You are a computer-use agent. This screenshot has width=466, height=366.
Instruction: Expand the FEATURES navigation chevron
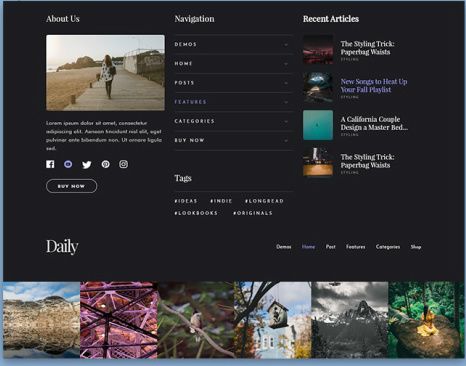[286, 102]
